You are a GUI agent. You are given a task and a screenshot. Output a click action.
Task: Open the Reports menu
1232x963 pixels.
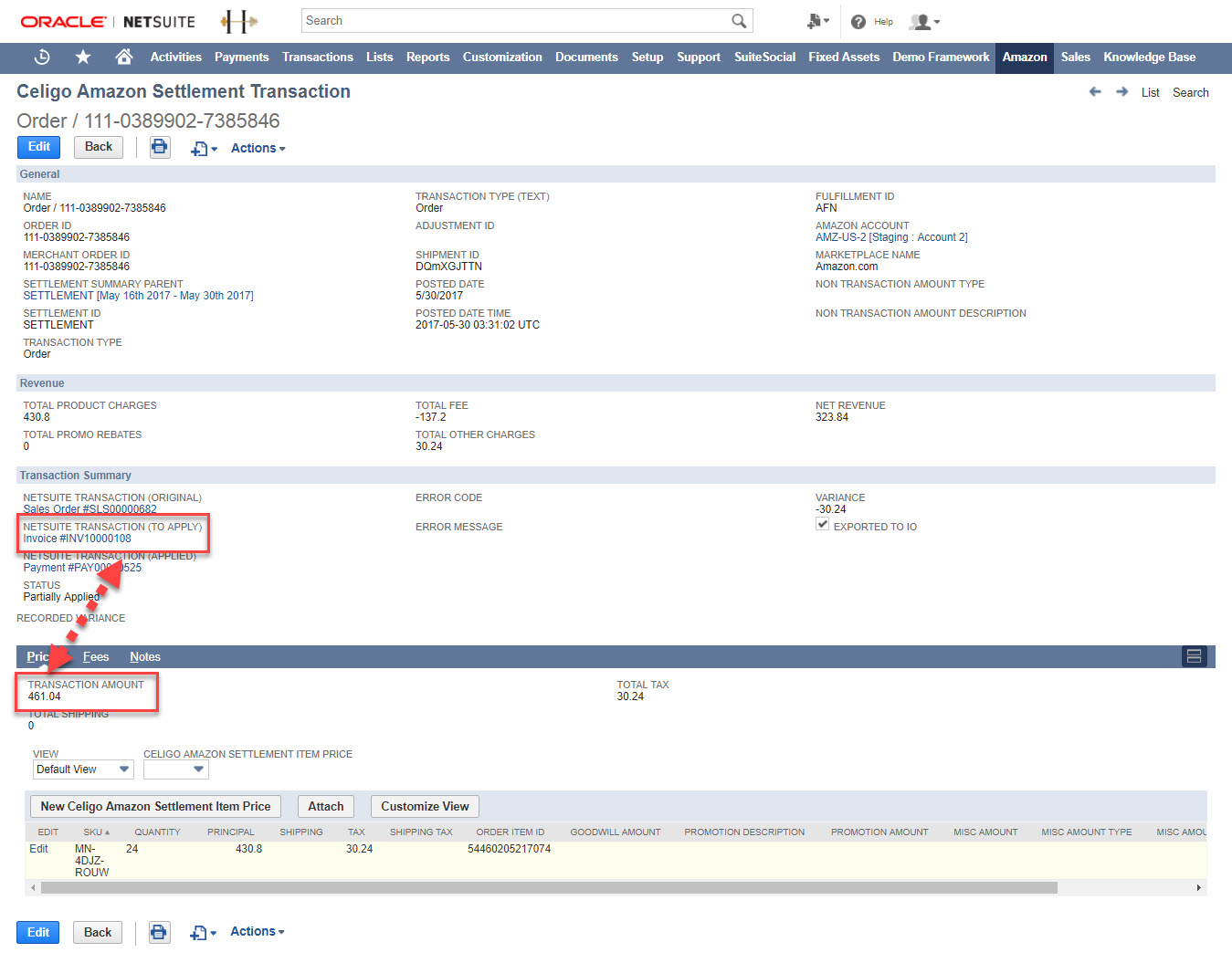pyautogui.click(x=427, y=57)
